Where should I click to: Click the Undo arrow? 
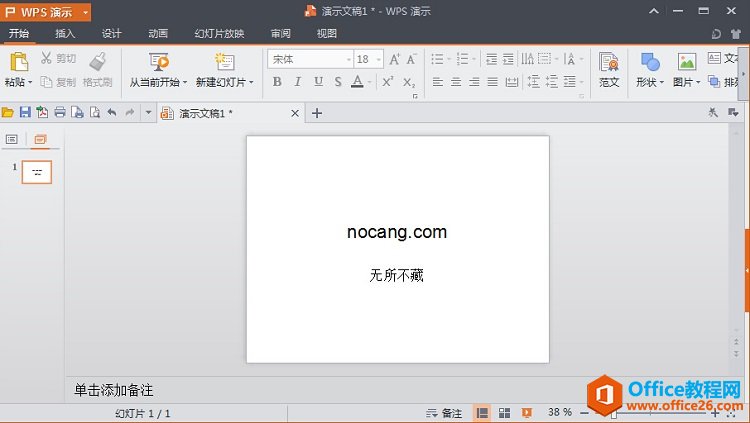pyautogui.click(x=111, y=113)
